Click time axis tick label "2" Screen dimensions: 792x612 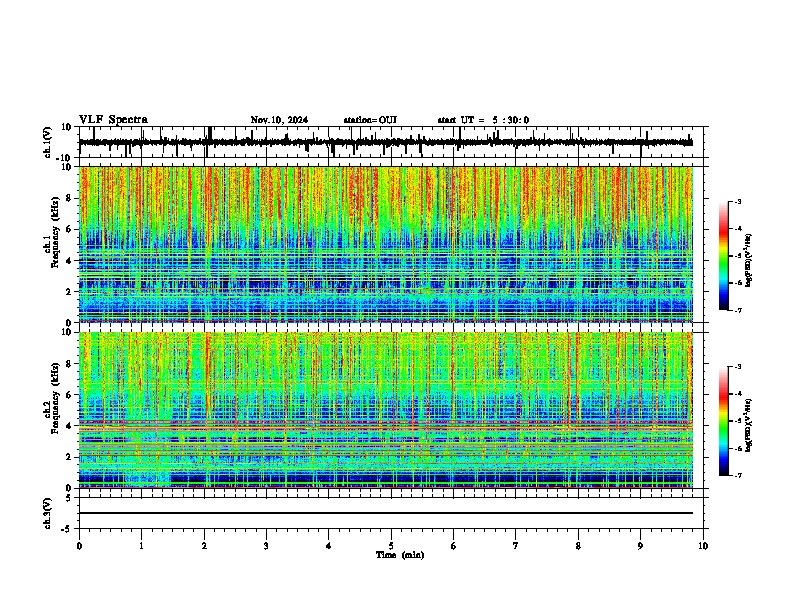(x=204, y=546)
